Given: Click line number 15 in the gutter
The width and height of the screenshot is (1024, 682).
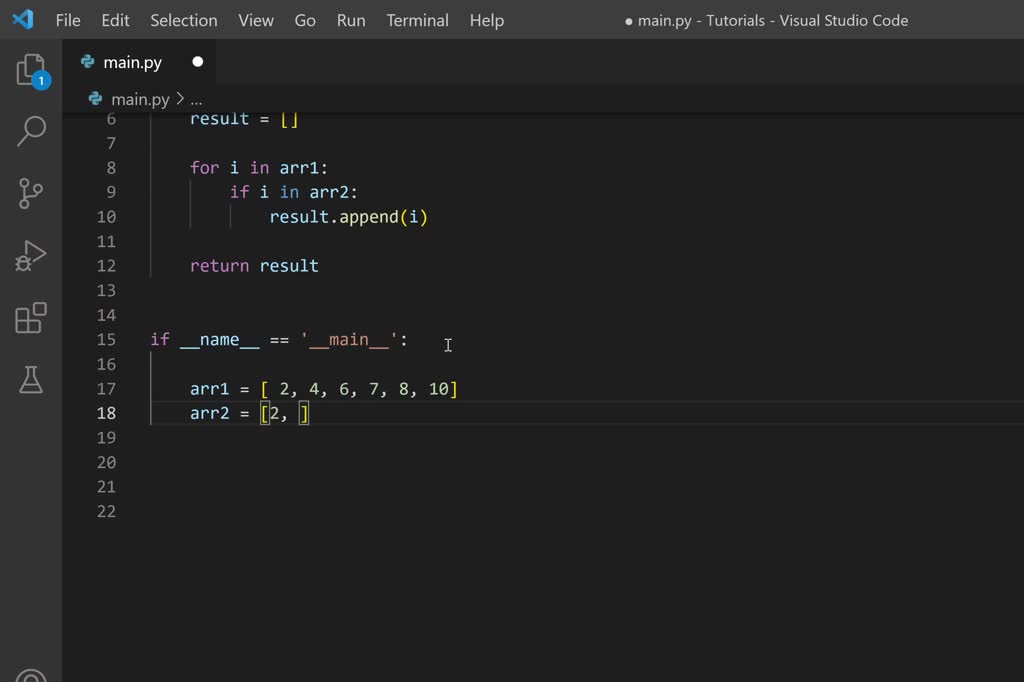Looking at the screenshot, I should 106,340.
